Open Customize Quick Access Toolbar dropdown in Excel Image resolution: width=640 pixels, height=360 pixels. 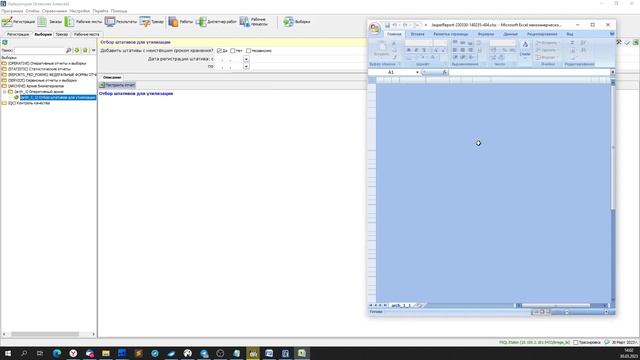(426, 25)
